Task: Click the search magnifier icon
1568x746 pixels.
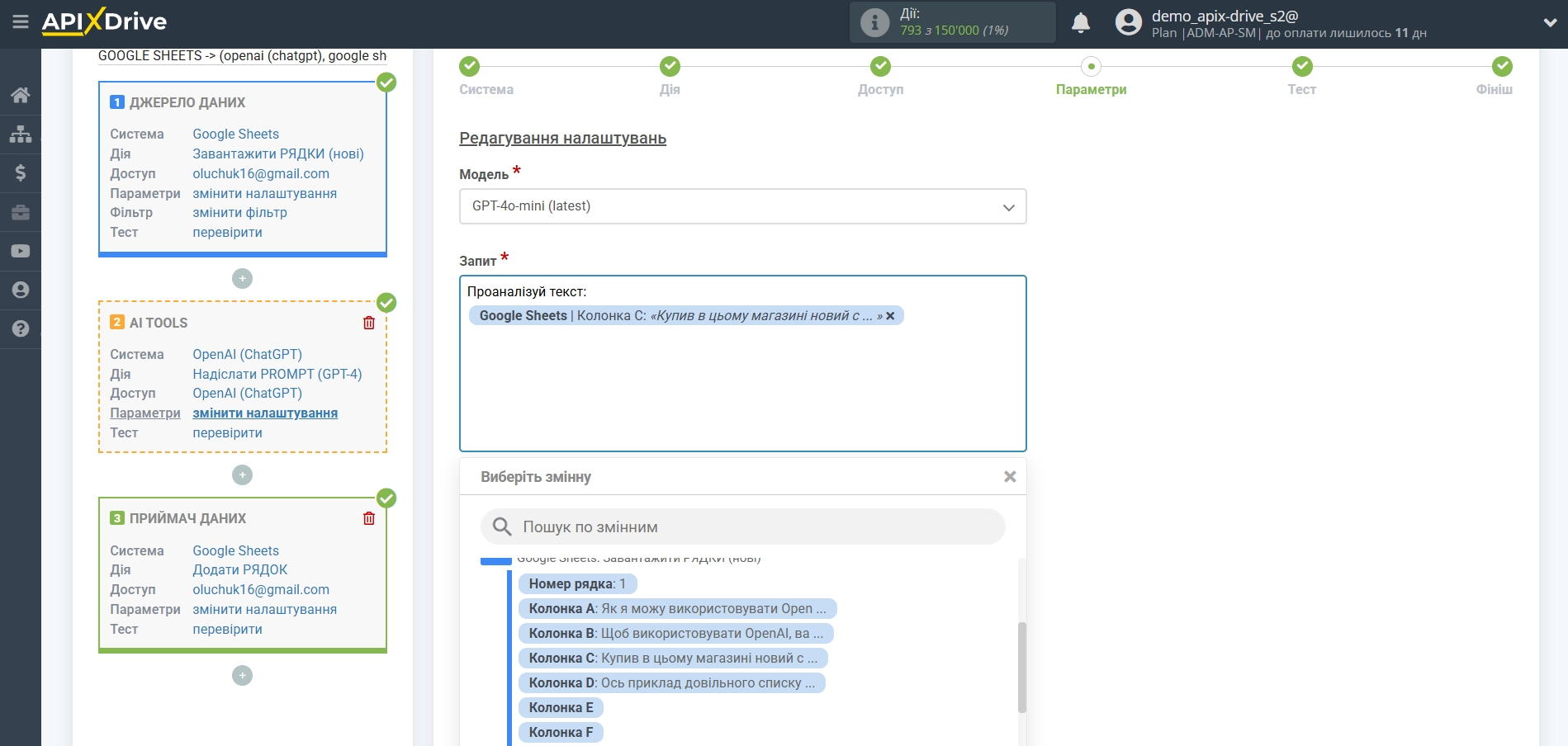Action: pos(502,526)
